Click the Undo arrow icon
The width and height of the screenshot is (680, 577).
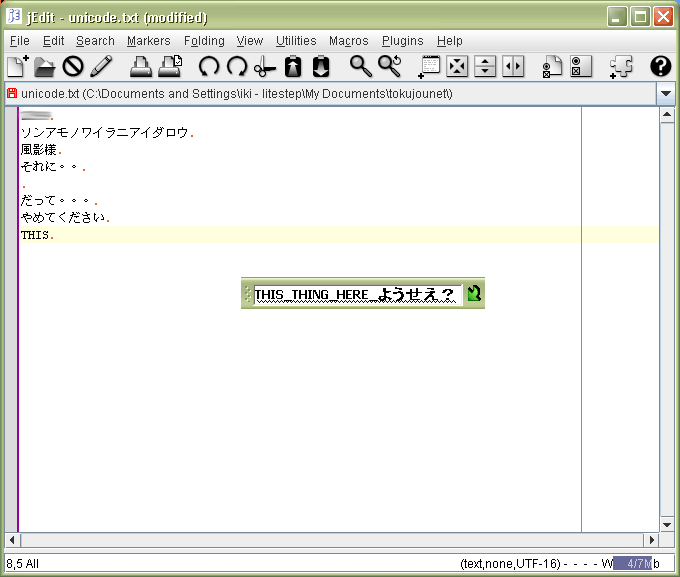pos(209,67)
